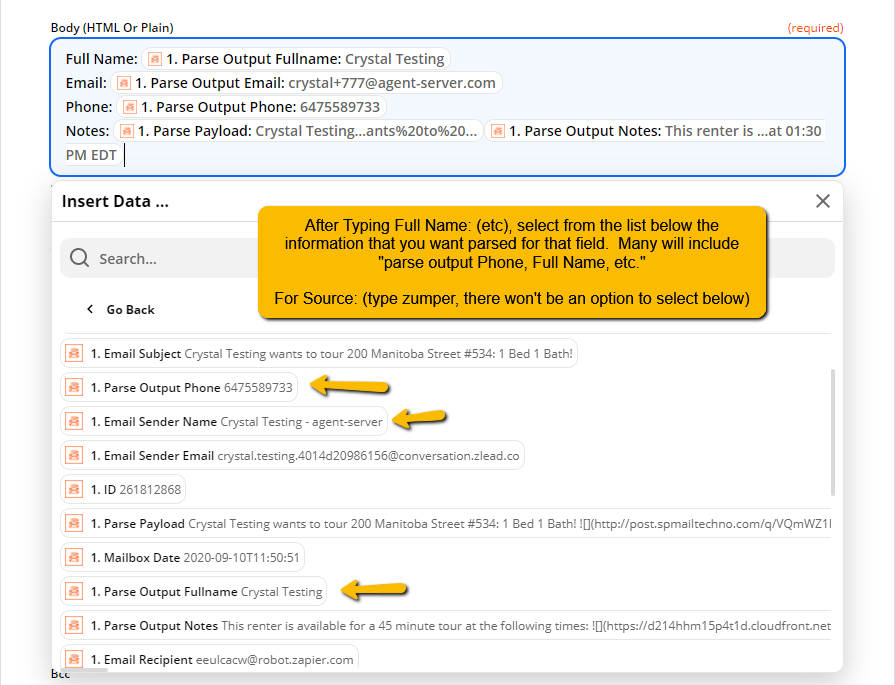
Task: Click the Go Back chevron arrow
Action: [x=90, y=309]
